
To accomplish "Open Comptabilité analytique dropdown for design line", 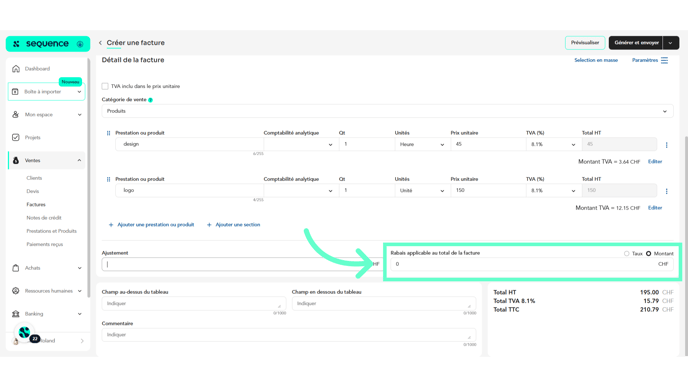I will coord(301,144).
